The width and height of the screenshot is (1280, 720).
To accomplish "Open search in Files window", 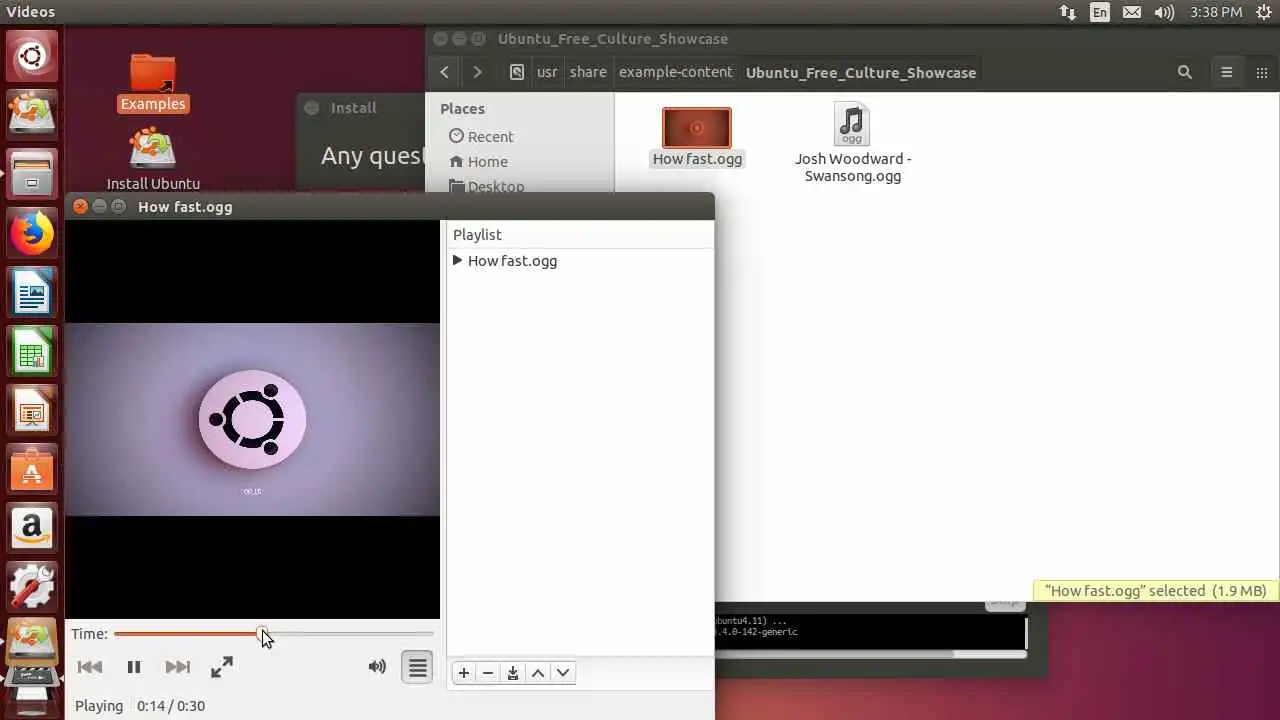I will click(1185, 72).
